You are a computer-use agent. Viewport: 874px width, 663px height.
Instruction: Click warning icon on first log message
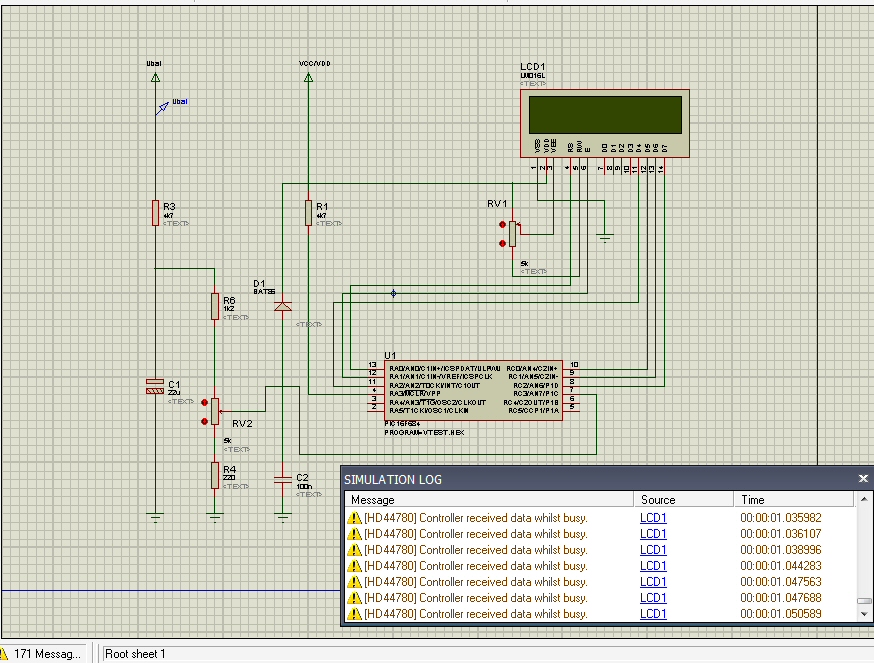coord(354,518)
